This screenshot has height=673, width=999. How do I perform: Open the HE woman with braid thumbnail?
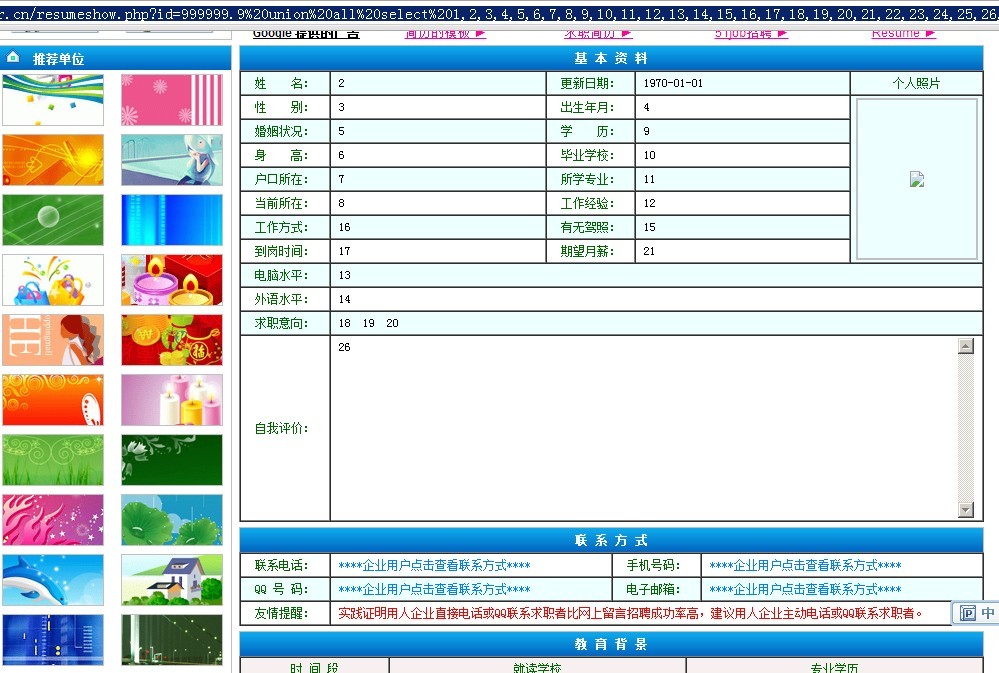(x=53, y=340)
